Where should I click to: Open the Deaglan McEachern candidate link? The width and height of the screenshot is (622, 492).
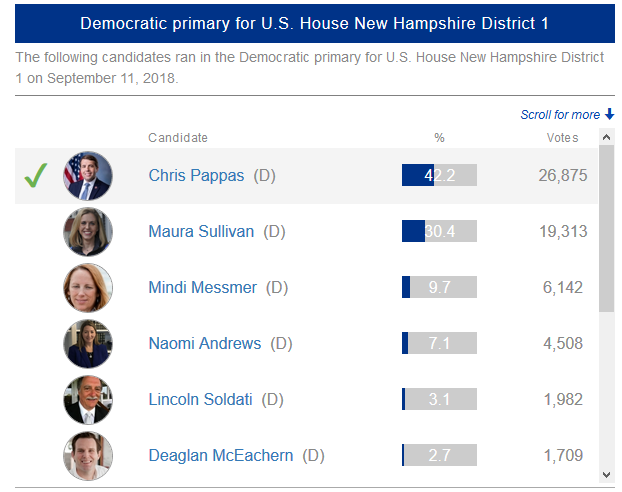(x=220, y=456)
